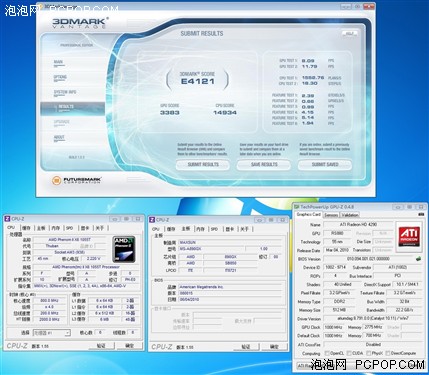Open the 缓存 tab in left CPU-Z window
Viewport: 429px width, 375px height.
point(26,228)
